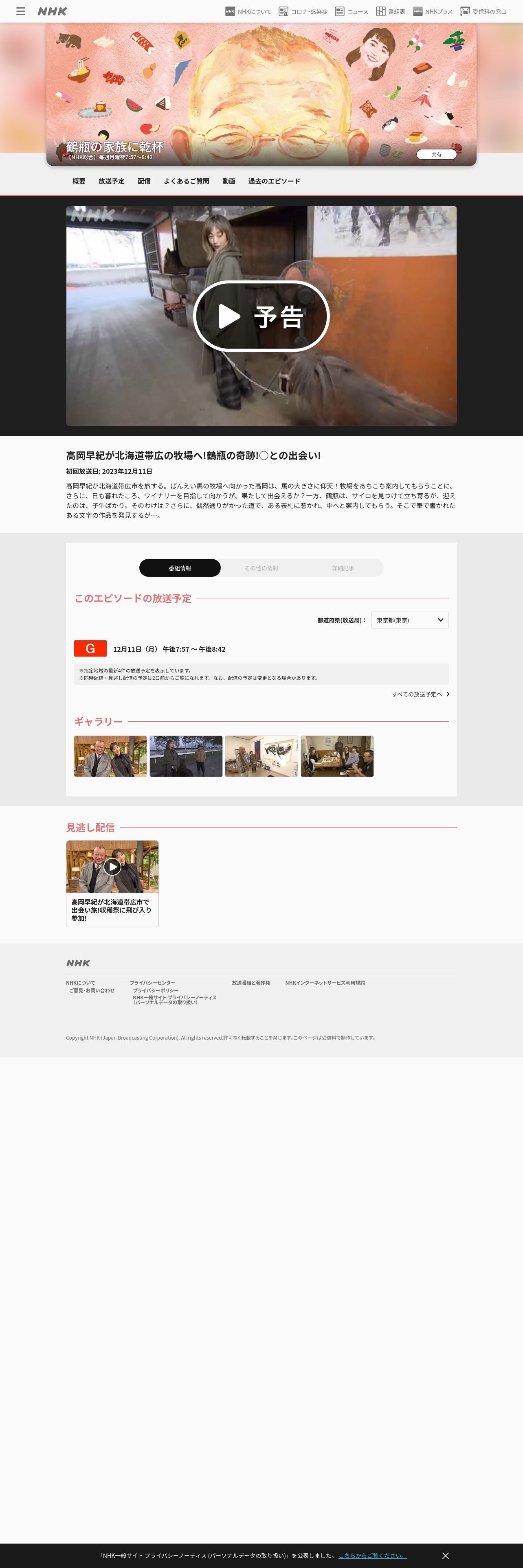Screen dimensions: 523x1568
Task: Open コロナ・感染症 header link
Action: click(303, 11)
